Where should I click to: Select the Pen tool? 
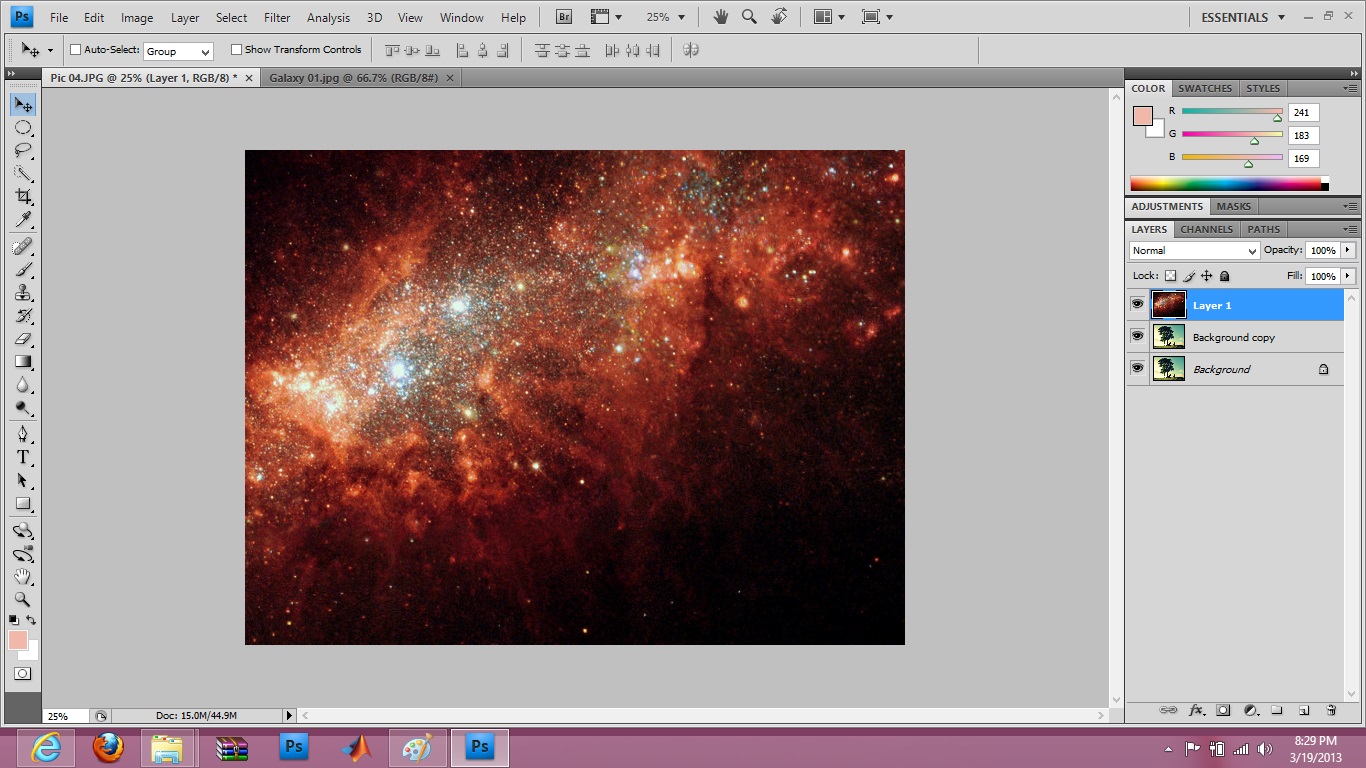23,435
